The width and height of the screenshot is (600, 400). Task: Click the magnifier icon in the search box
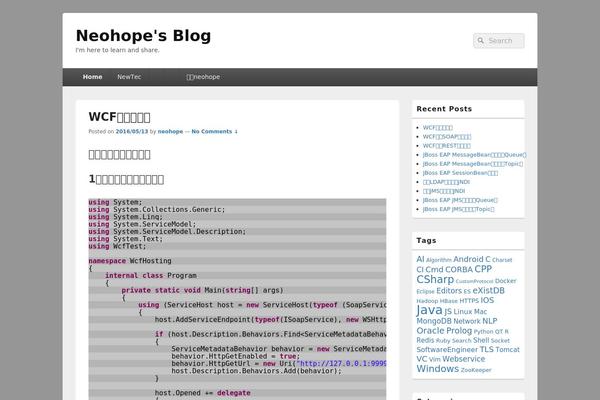(x=481, y=41)
